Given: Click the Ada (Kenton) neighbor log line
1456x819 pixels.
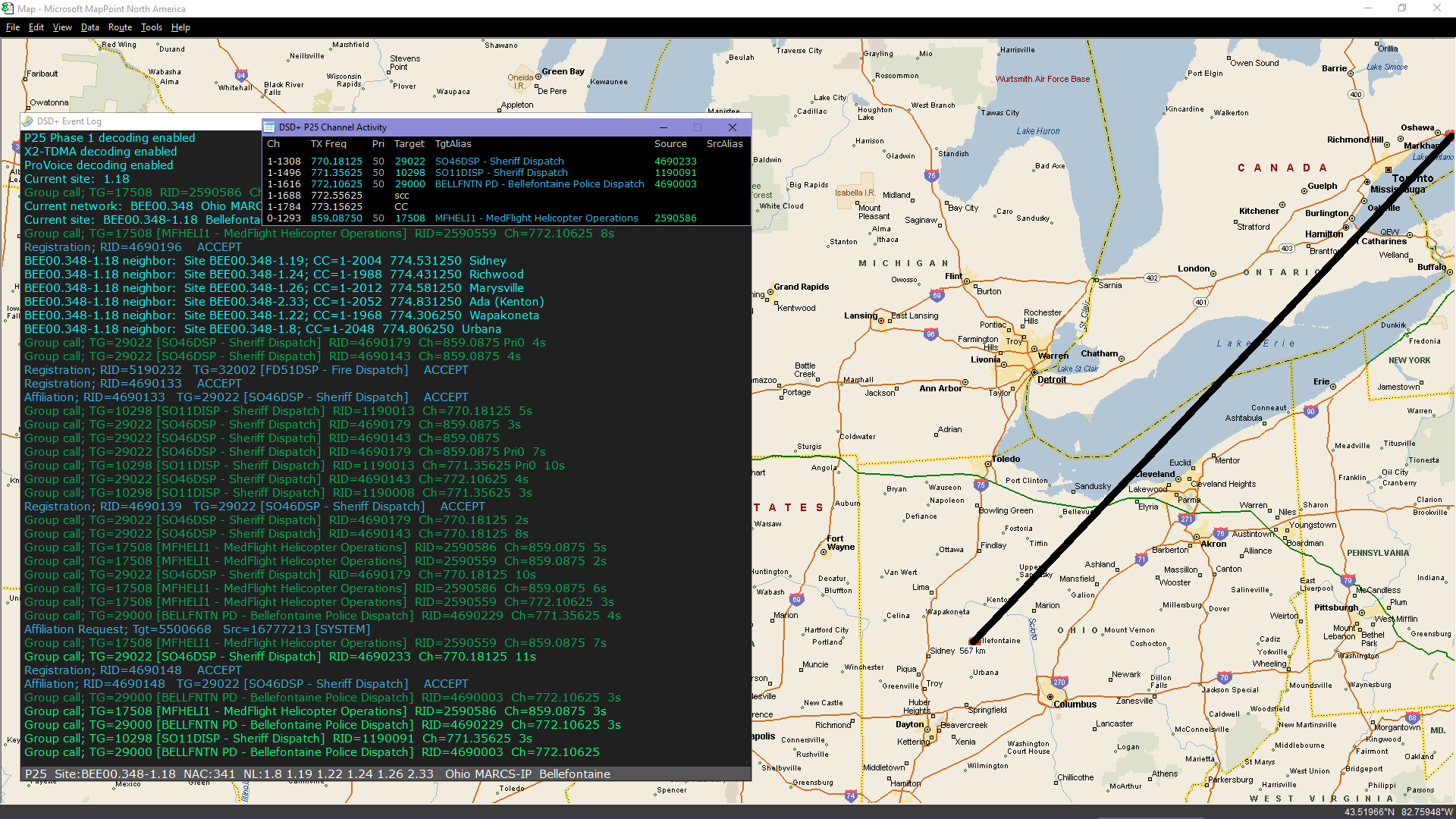Looking at the screenshot, I should click(284, 302).
